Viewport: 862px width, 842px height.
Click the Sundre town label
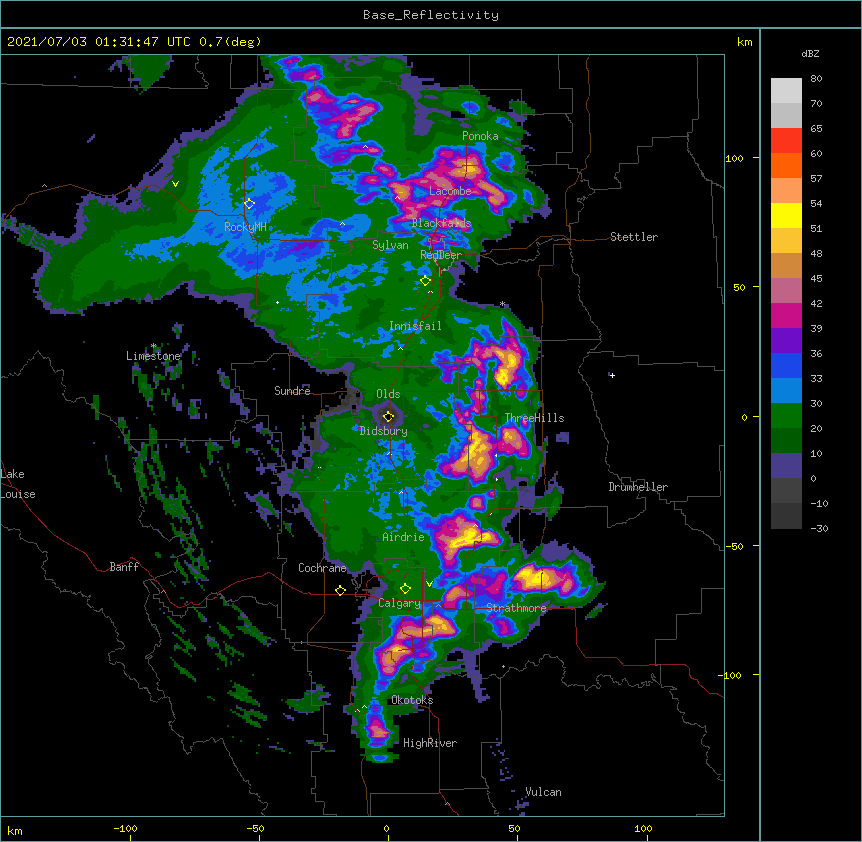(292, 391)
